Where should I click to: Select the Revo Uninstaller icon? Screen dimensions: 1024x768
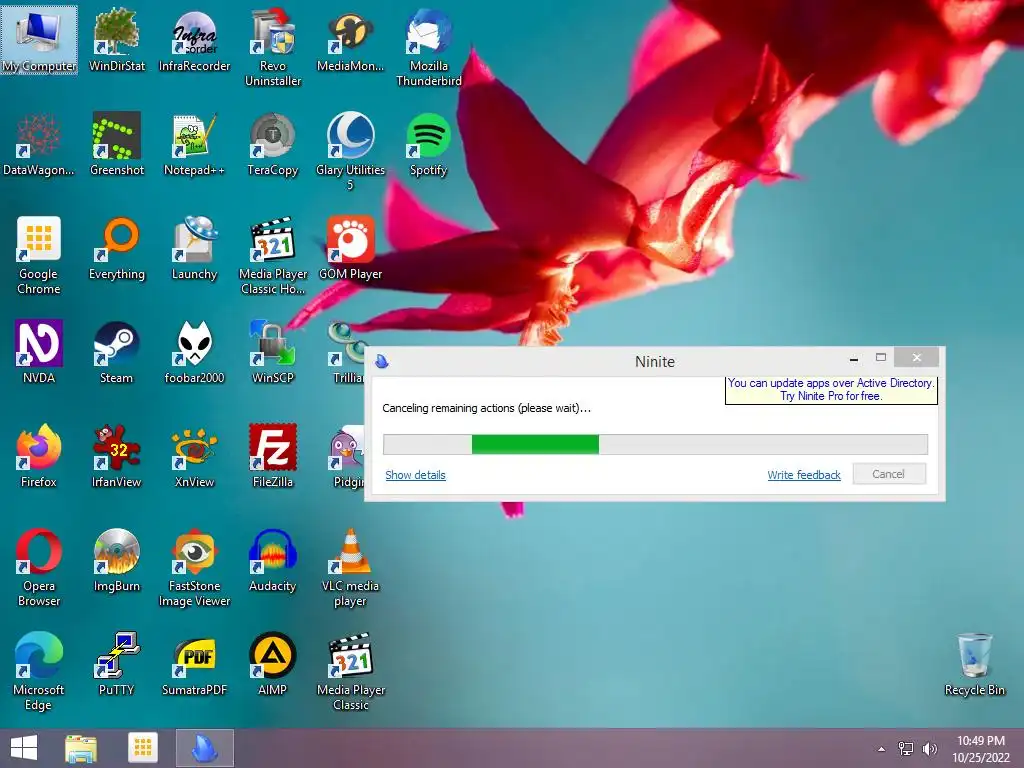click(x=272, y=47)
